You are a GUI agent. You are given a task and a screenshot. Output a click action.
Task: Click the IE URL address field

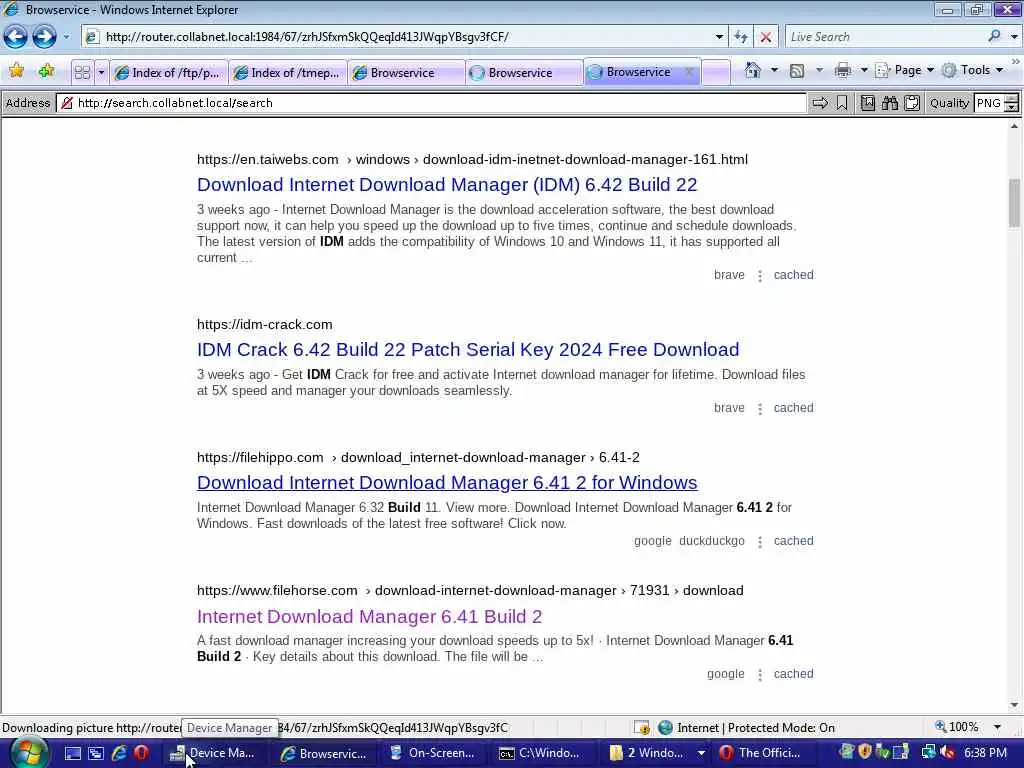(x=405, y=37)
